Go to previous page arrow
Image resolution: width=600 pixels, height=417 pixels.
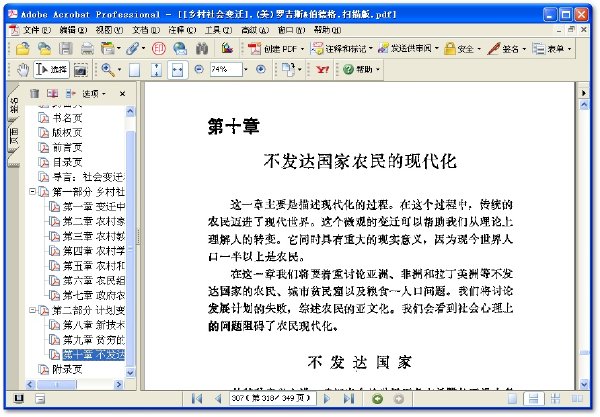pyautogui.click(x=218, y=399)
